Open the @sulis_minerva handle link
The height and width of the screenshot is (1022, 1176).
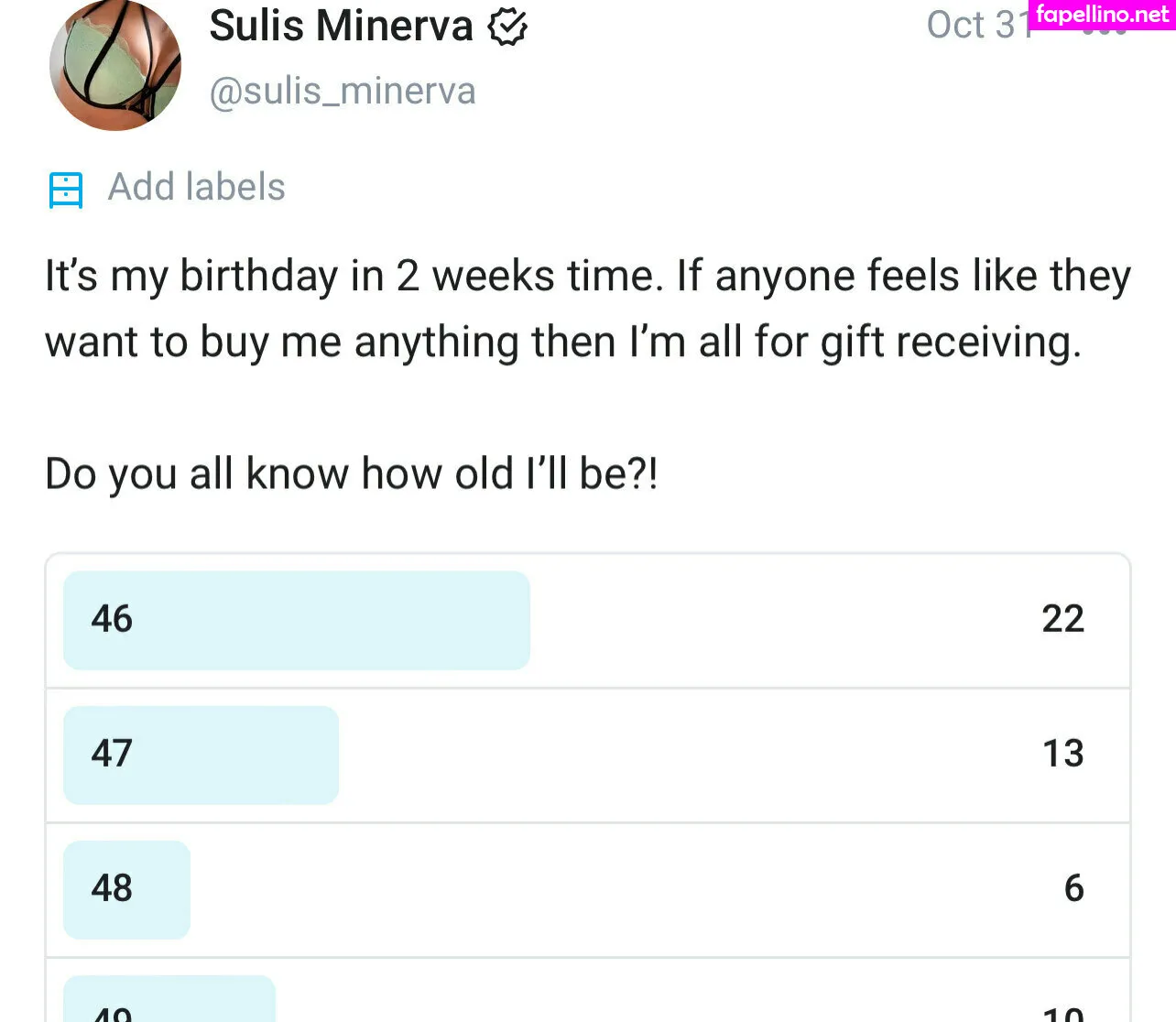click(x=343, y=92)
